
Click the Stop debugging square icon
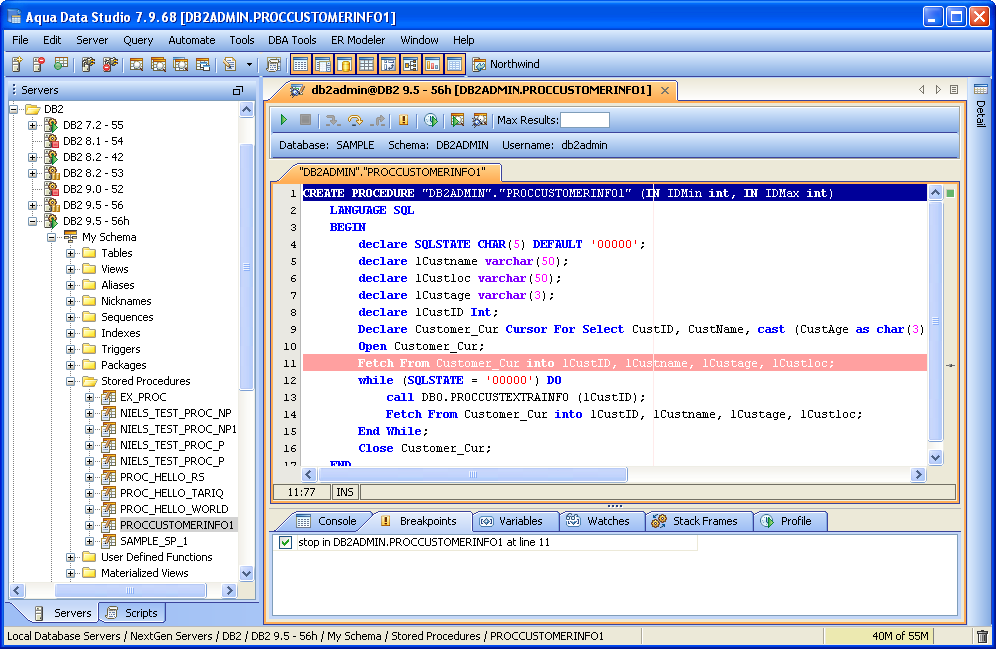[x=306, y=120]
